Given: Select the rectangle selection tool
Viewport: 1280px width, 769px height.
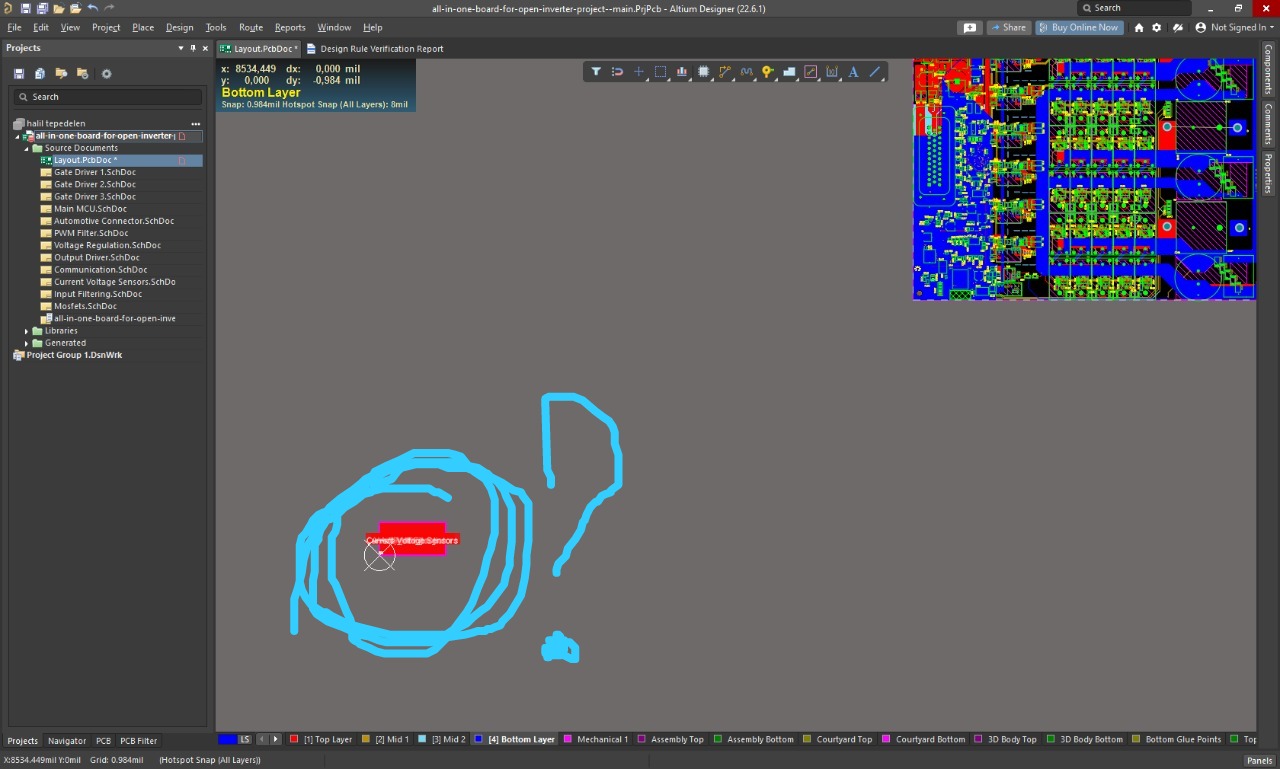Looking at the screenshot, I should click(660, 72).
